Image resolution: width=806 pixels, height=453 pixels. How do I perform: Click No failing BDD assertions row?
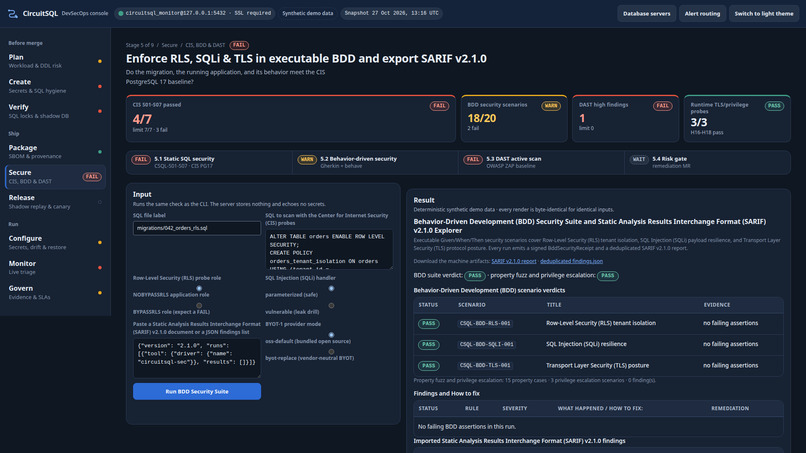[598, 426]
